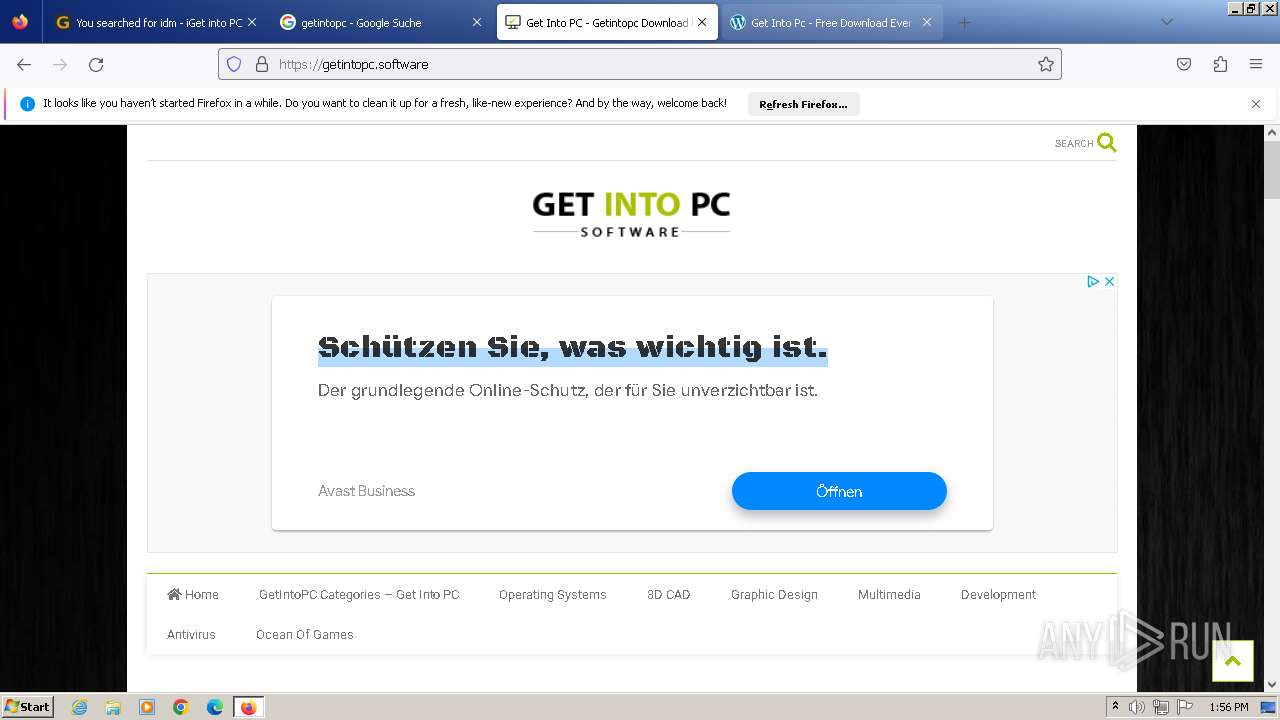The width and height of the screenshot is (1280, 720).
Task: Click the system clock 1:56 PM
Action: click(x=1229, y=707)
